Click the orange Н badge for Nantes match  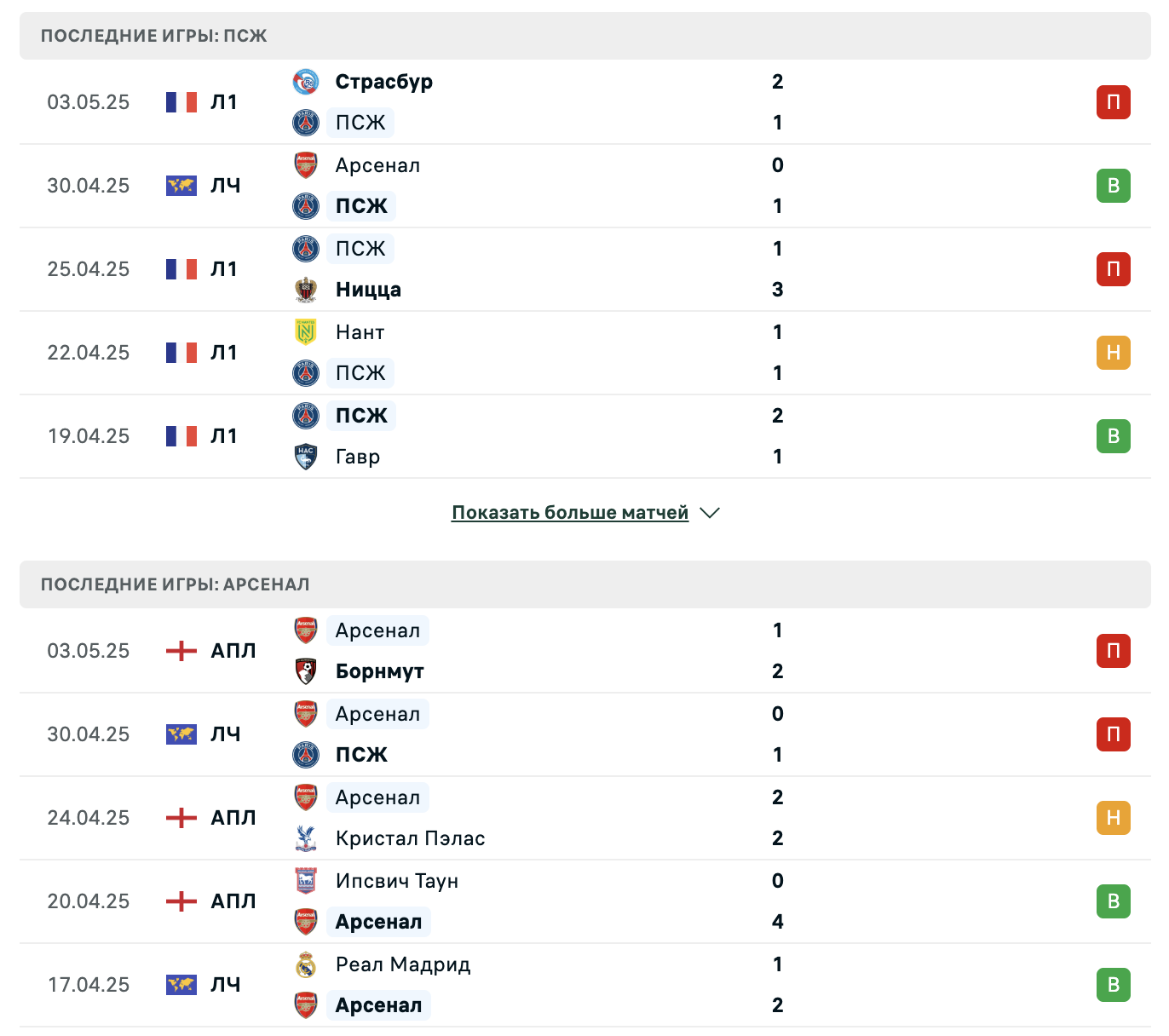(x=1114, y=353)
